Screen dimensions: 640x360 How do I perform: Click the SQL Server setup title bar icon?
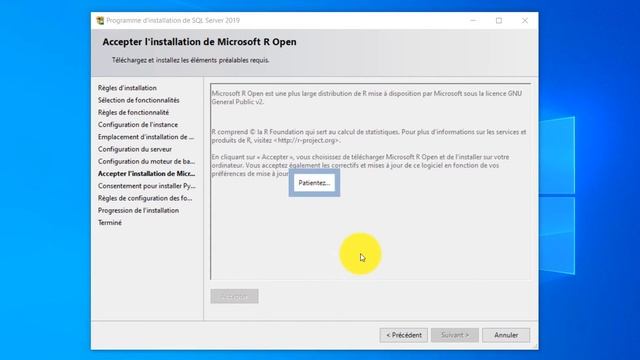[x=100, y=20]
